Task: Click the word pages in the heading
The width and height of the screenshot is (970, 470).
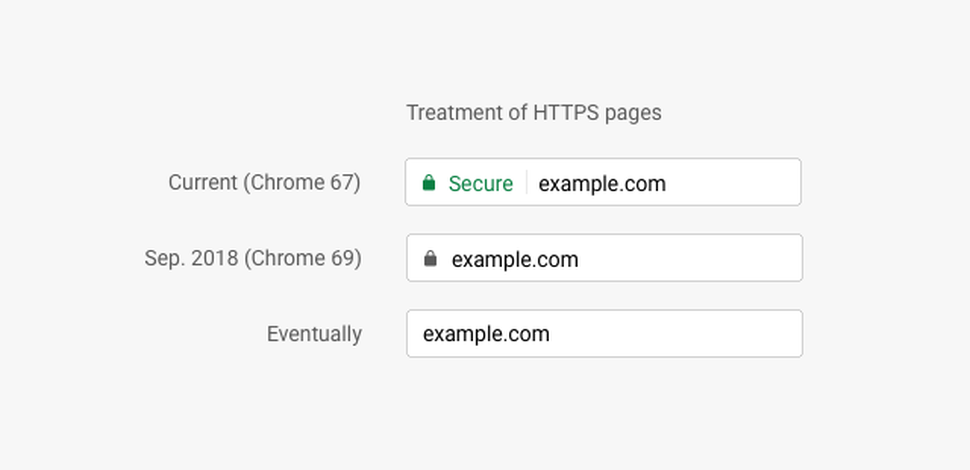Action: click(633, 113)
